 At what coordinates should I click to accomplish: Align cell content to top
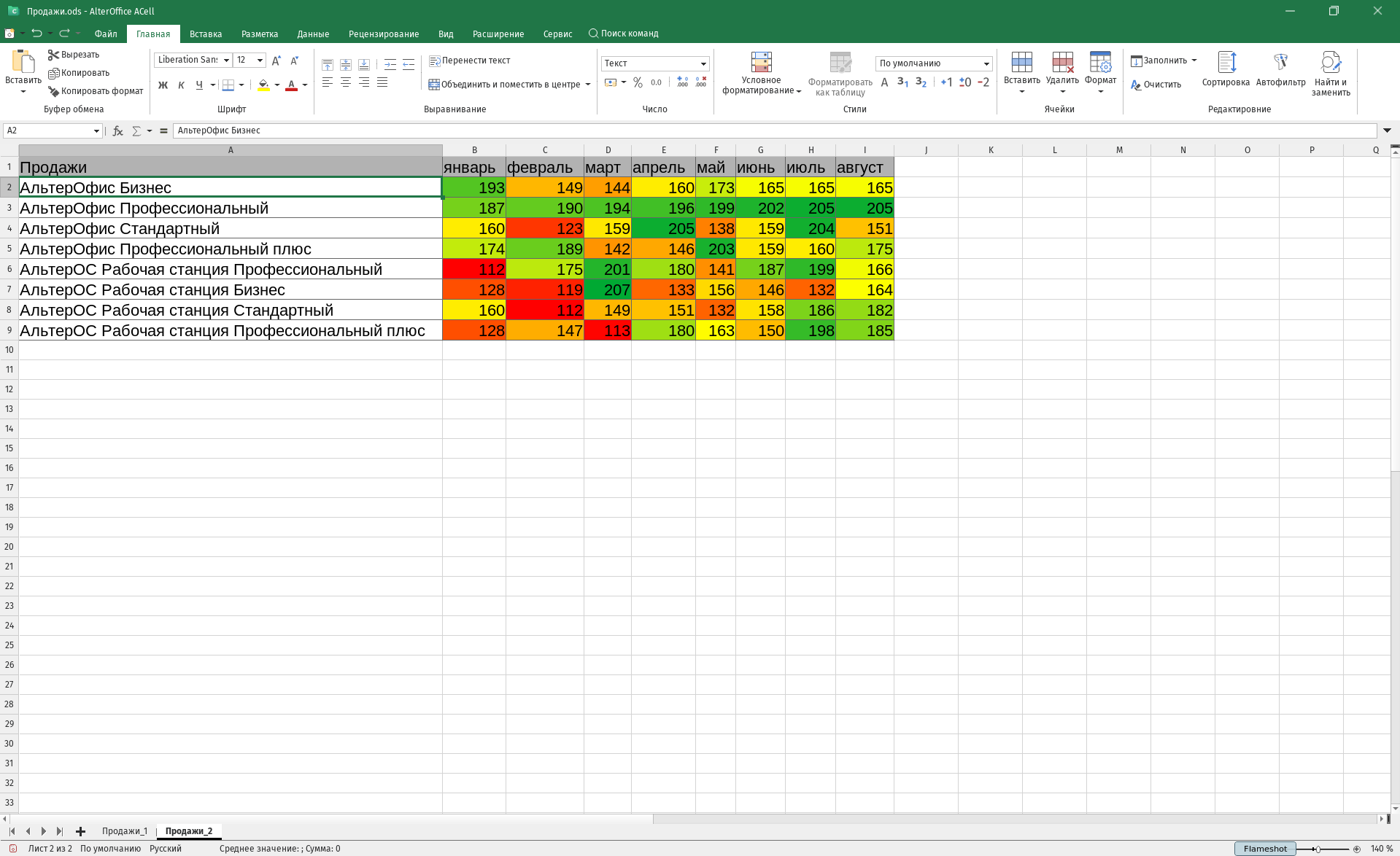pos(328,65)
